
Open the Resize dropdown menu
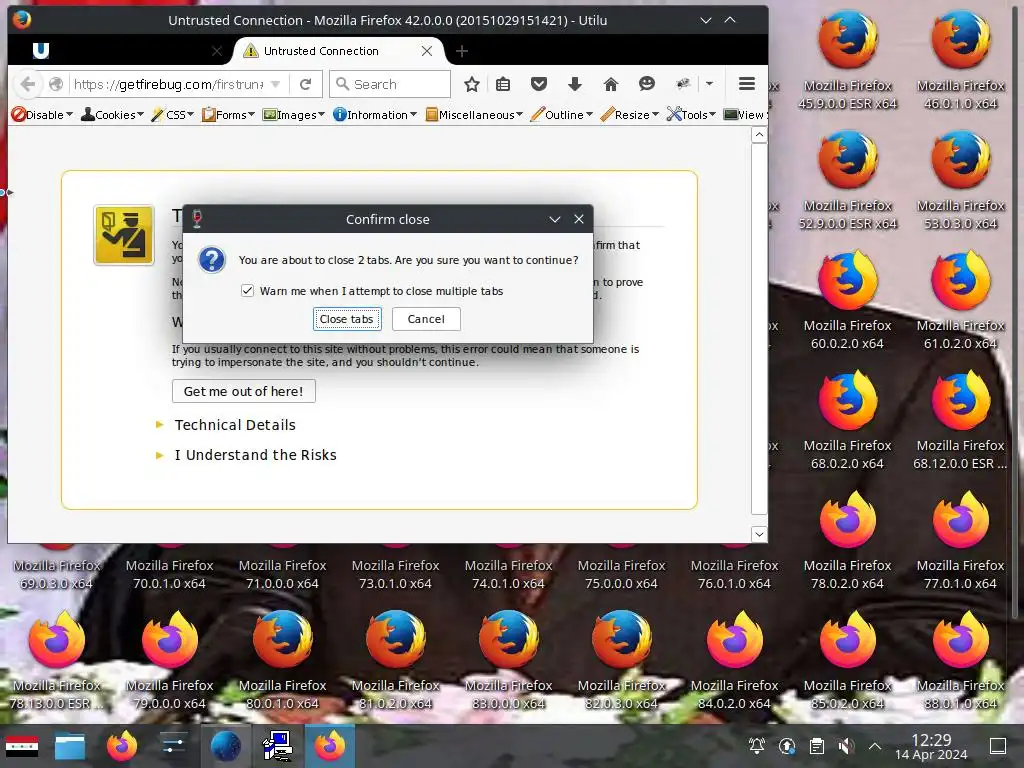(629, 115)
